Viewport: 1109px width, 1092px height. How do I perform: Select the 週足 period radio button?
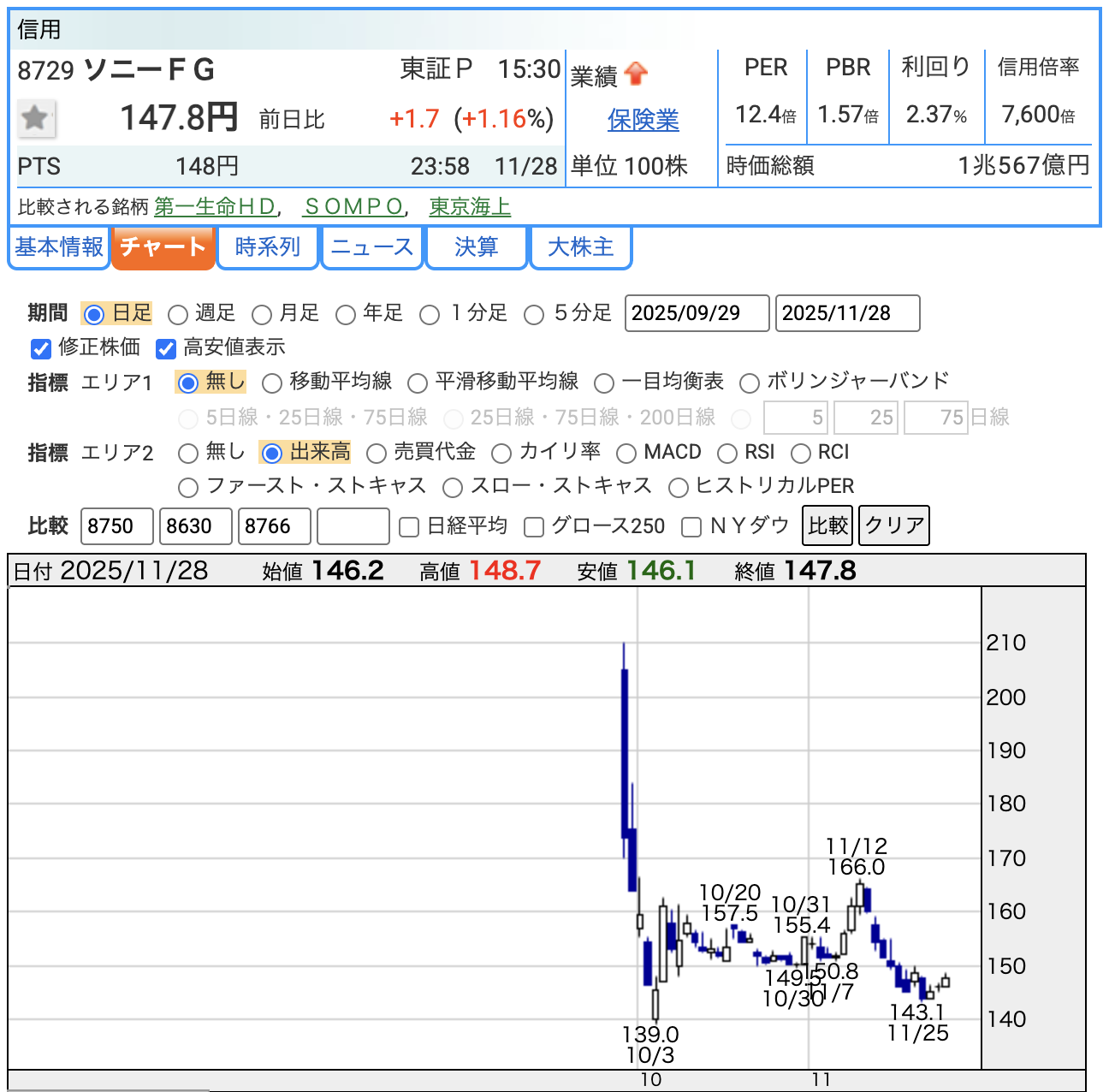click(x=178, y=315)
